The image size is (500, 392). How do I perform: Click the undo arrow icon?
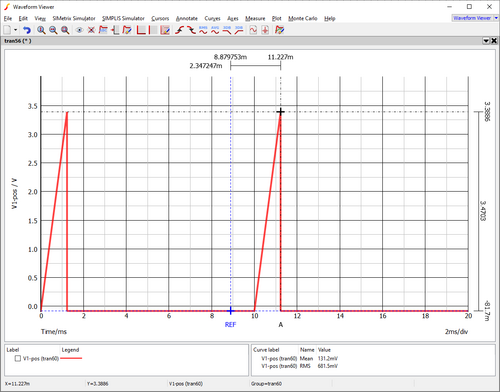[27, 30]
